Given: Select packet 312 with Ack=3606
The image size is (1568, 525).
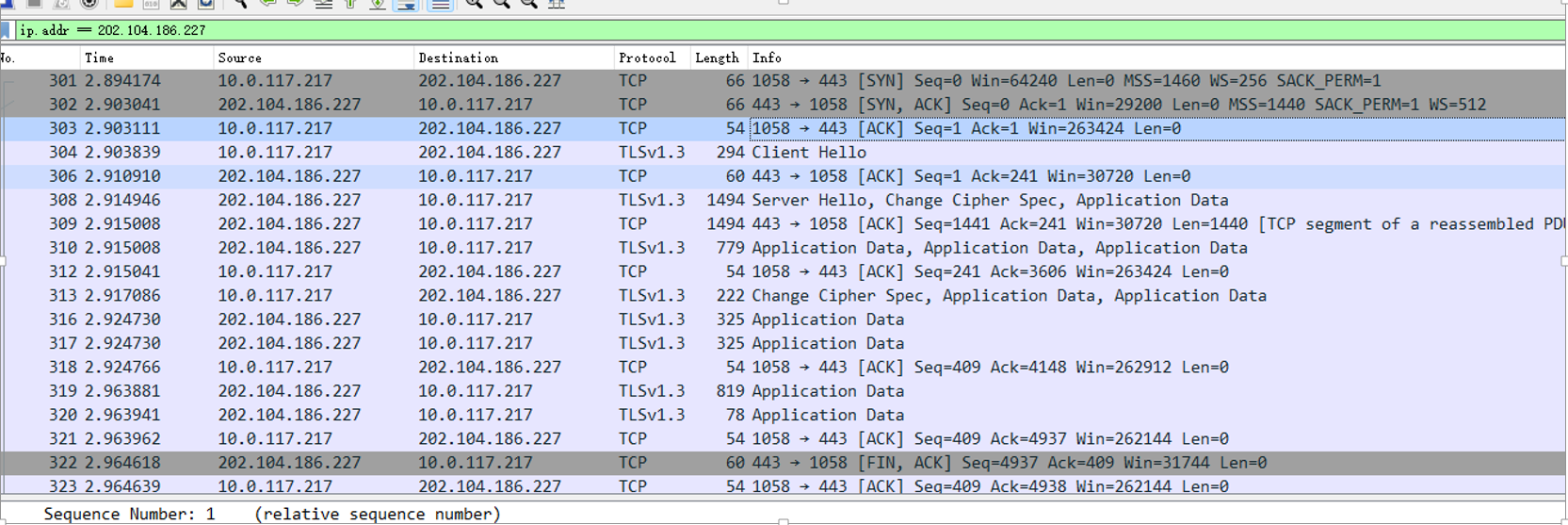Looking at the screenshot, I should (x=784, y=271).
